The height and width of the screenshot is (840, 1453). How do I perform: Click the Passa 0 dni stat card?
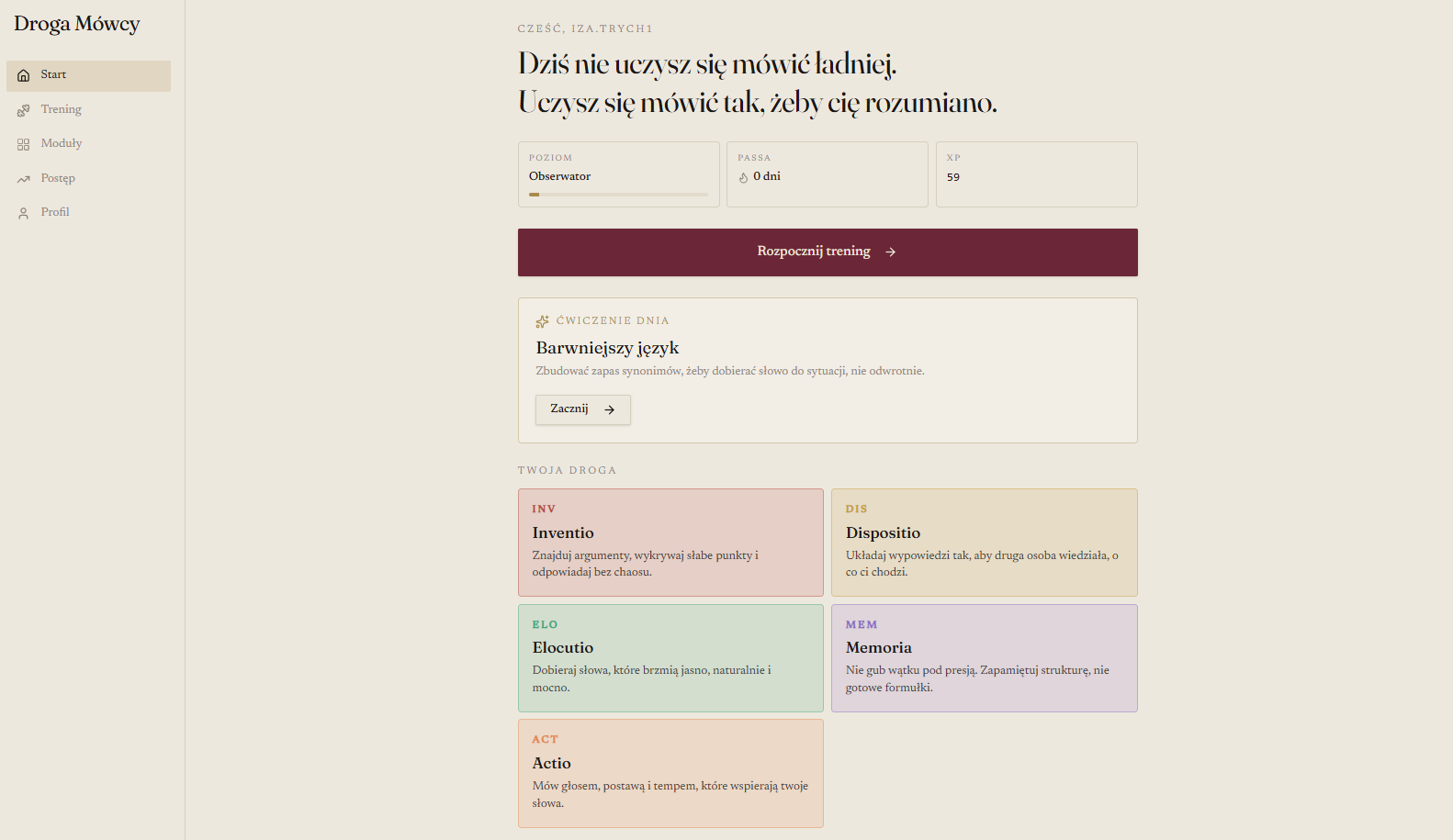[x=828, y=174]
